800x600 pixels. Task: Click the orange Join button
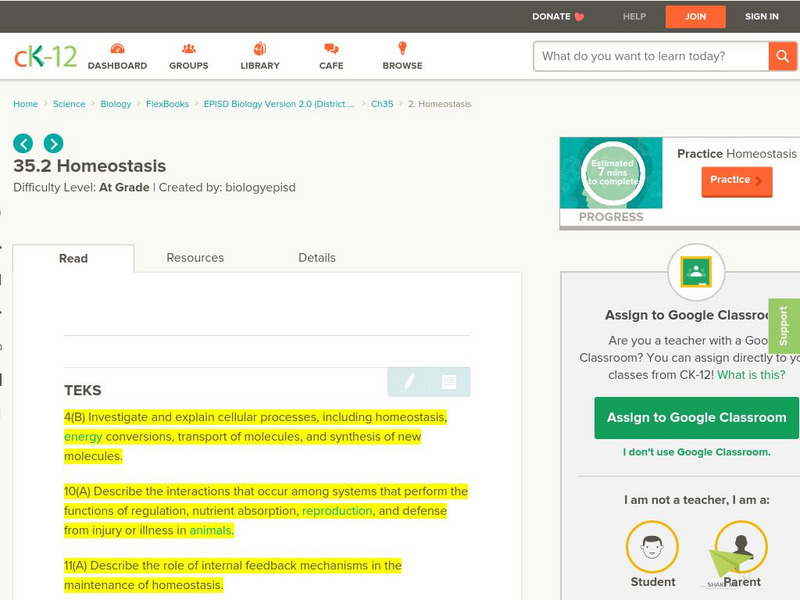(695, 17)
